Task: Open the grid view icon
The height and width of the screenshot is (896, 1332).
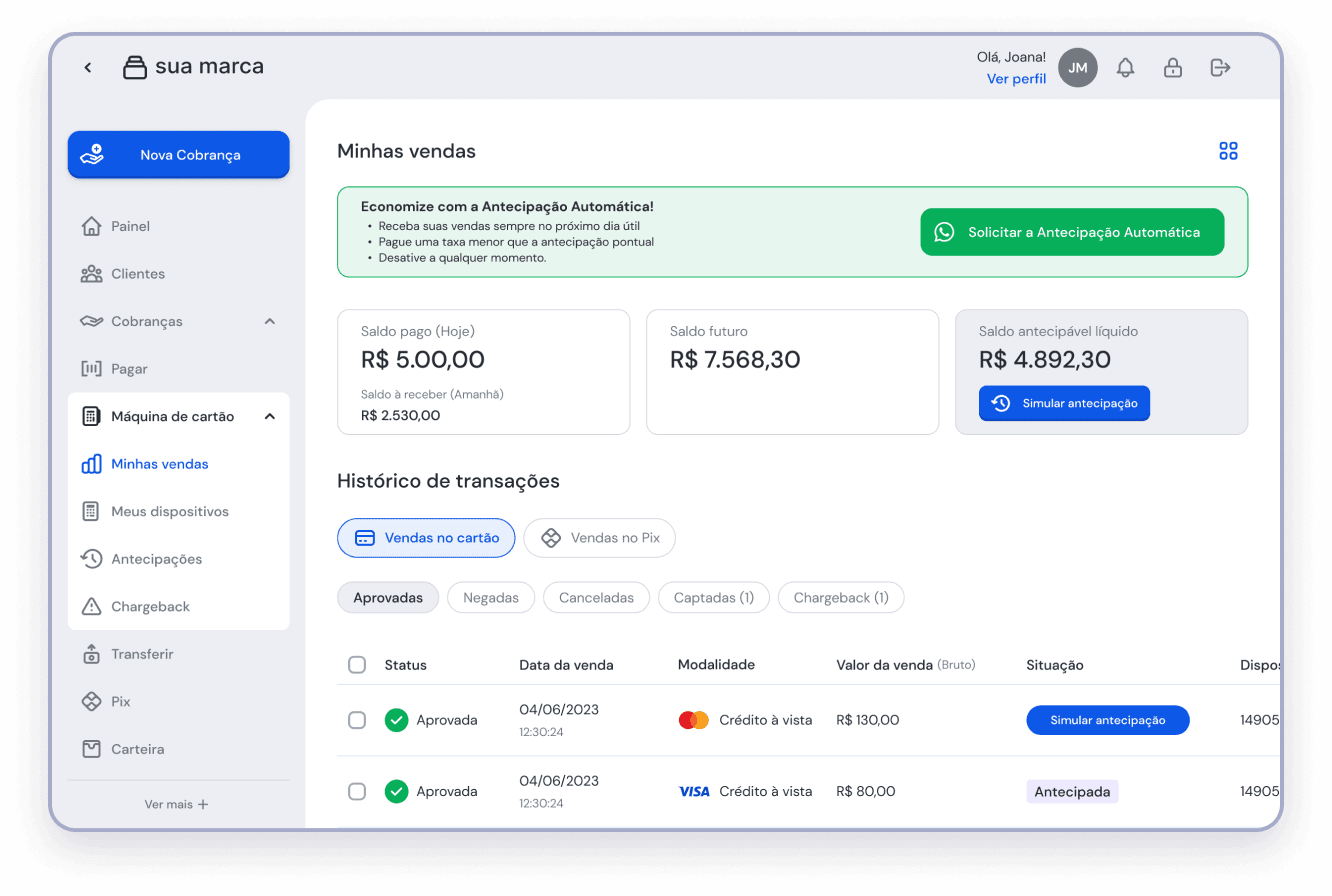Action: coord(1228,151)
